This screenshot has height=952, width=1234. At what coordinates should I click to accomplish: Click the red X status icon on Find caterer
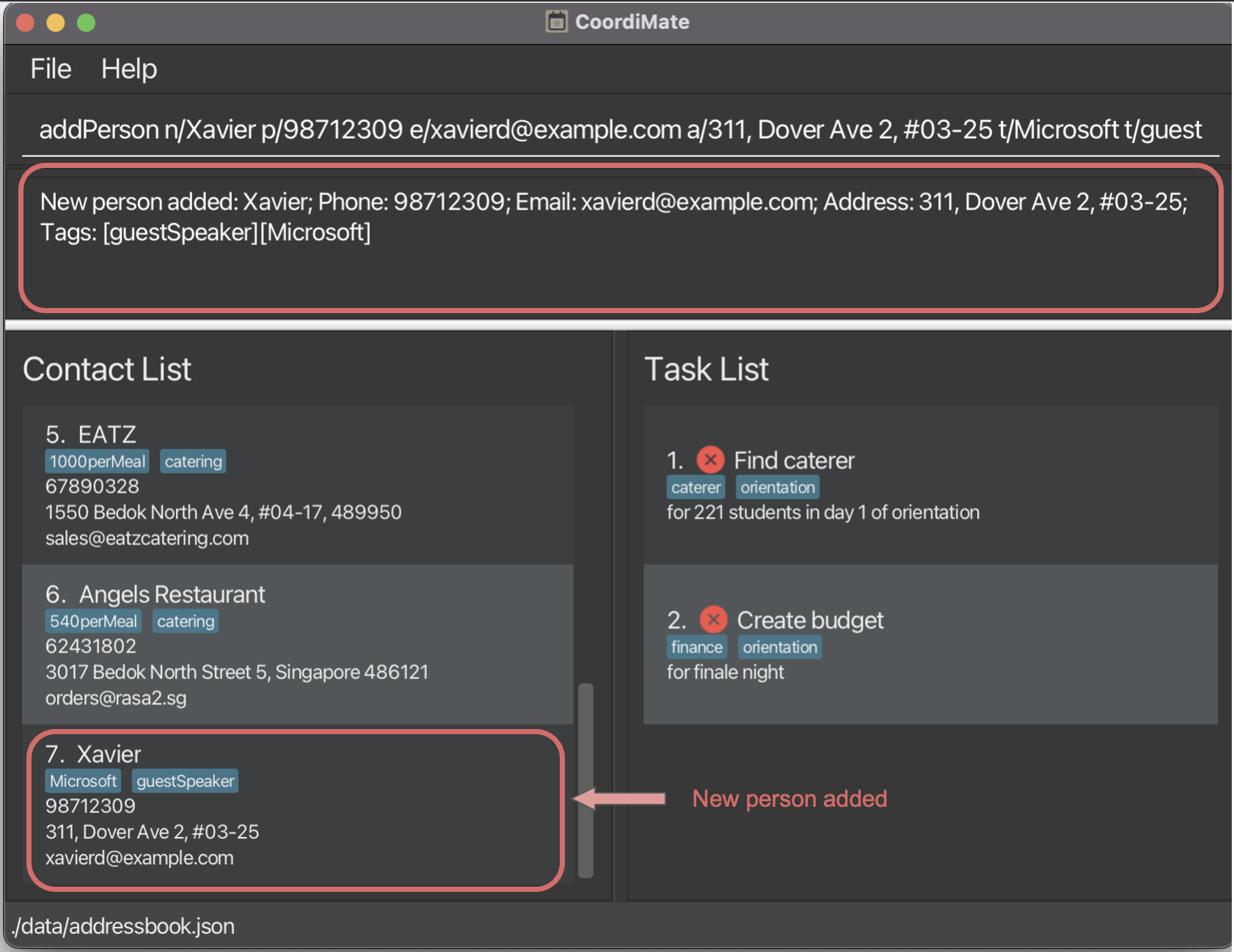click(709, 460)
